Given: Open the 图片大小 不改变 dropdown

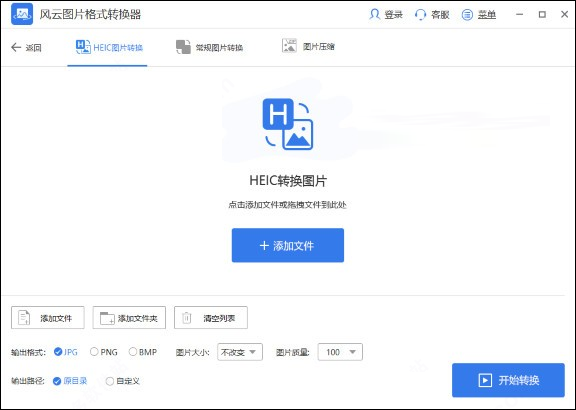Looking at the screenshot, I should tap(240, 352).
